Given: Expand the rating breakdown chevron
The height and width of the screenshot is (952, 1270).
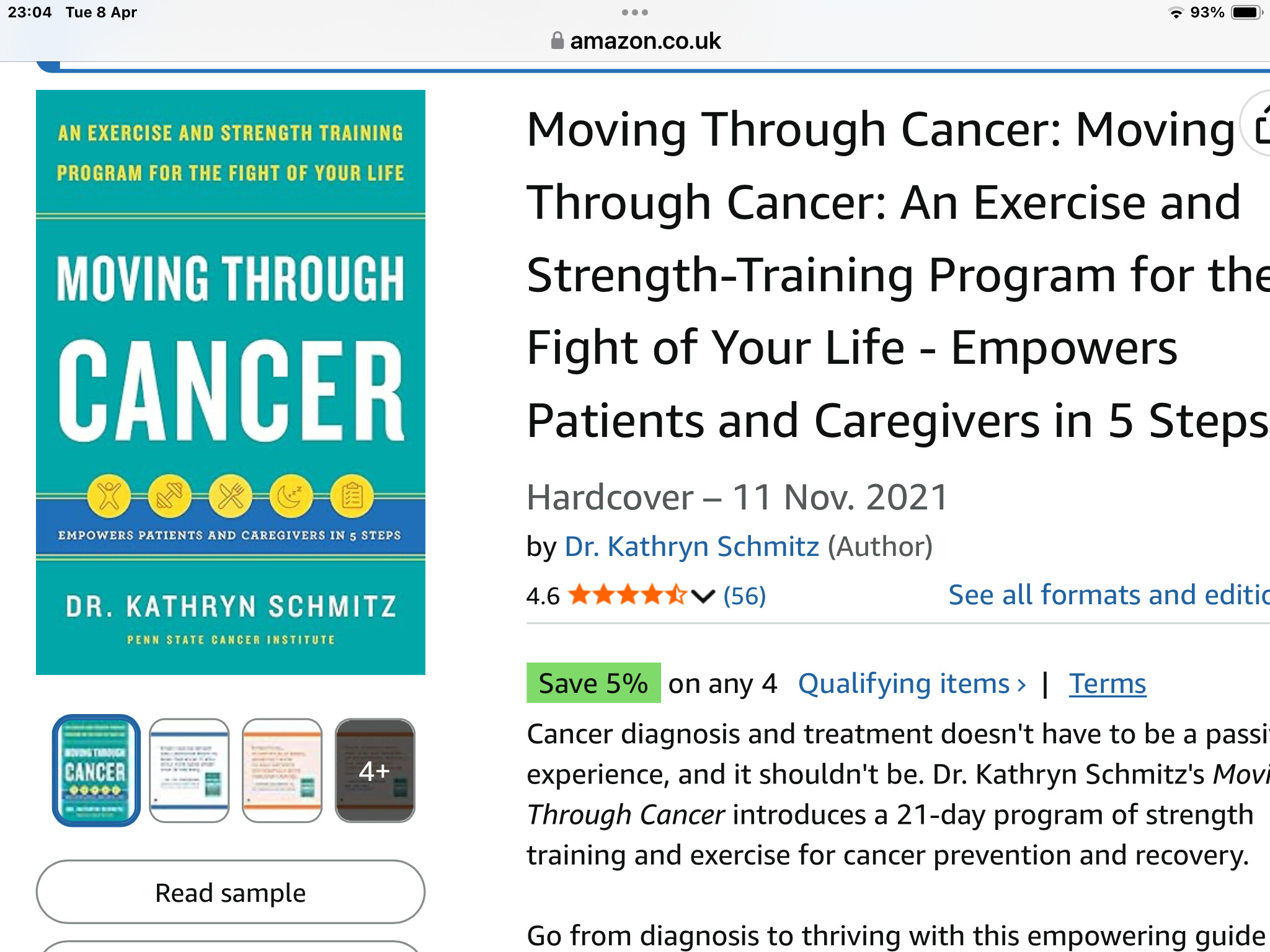Looking at the screenshot, I should tap(703, 596).
